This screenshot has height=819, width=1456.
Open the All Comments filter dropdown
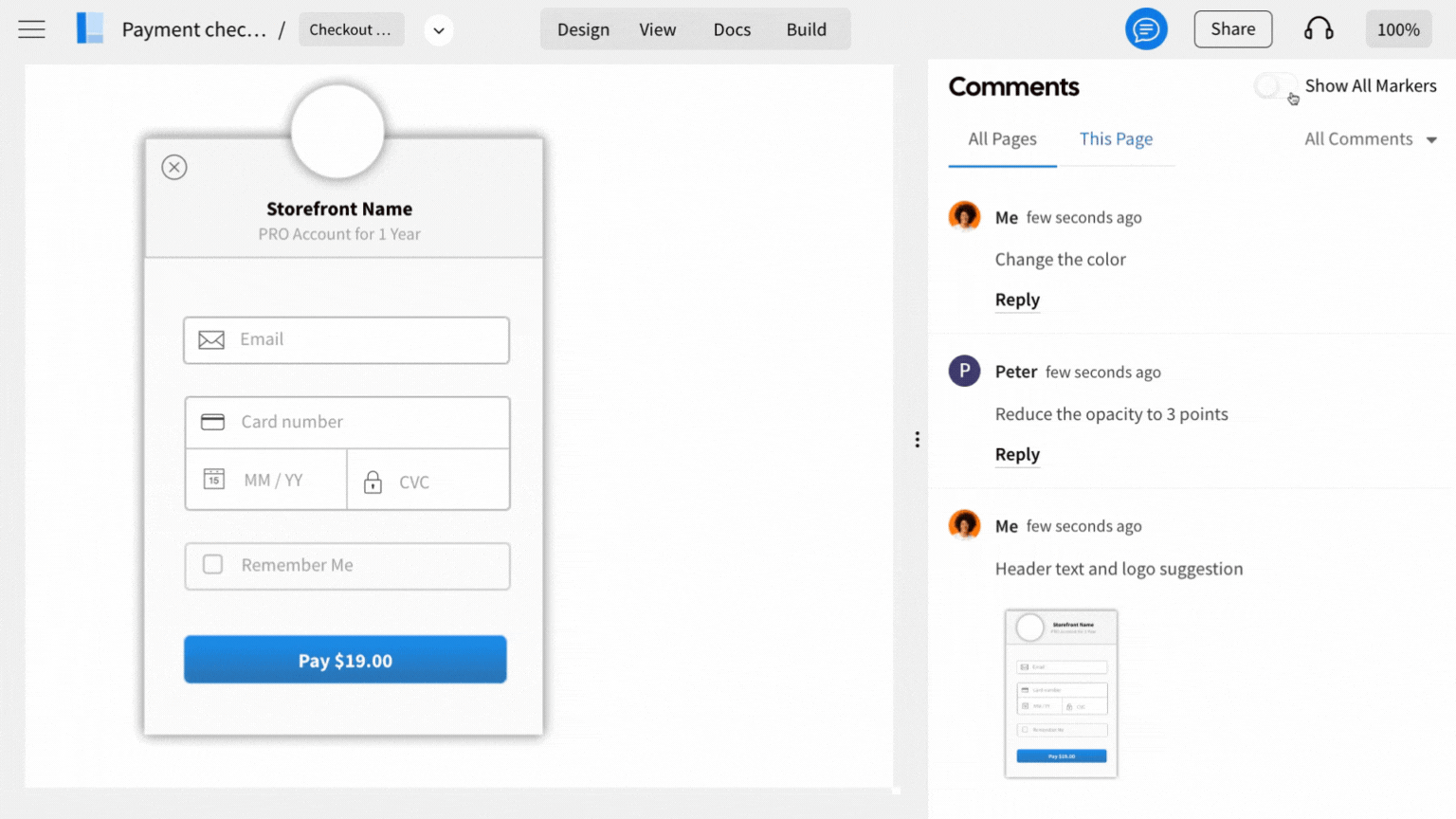(x=1370, y=138)
